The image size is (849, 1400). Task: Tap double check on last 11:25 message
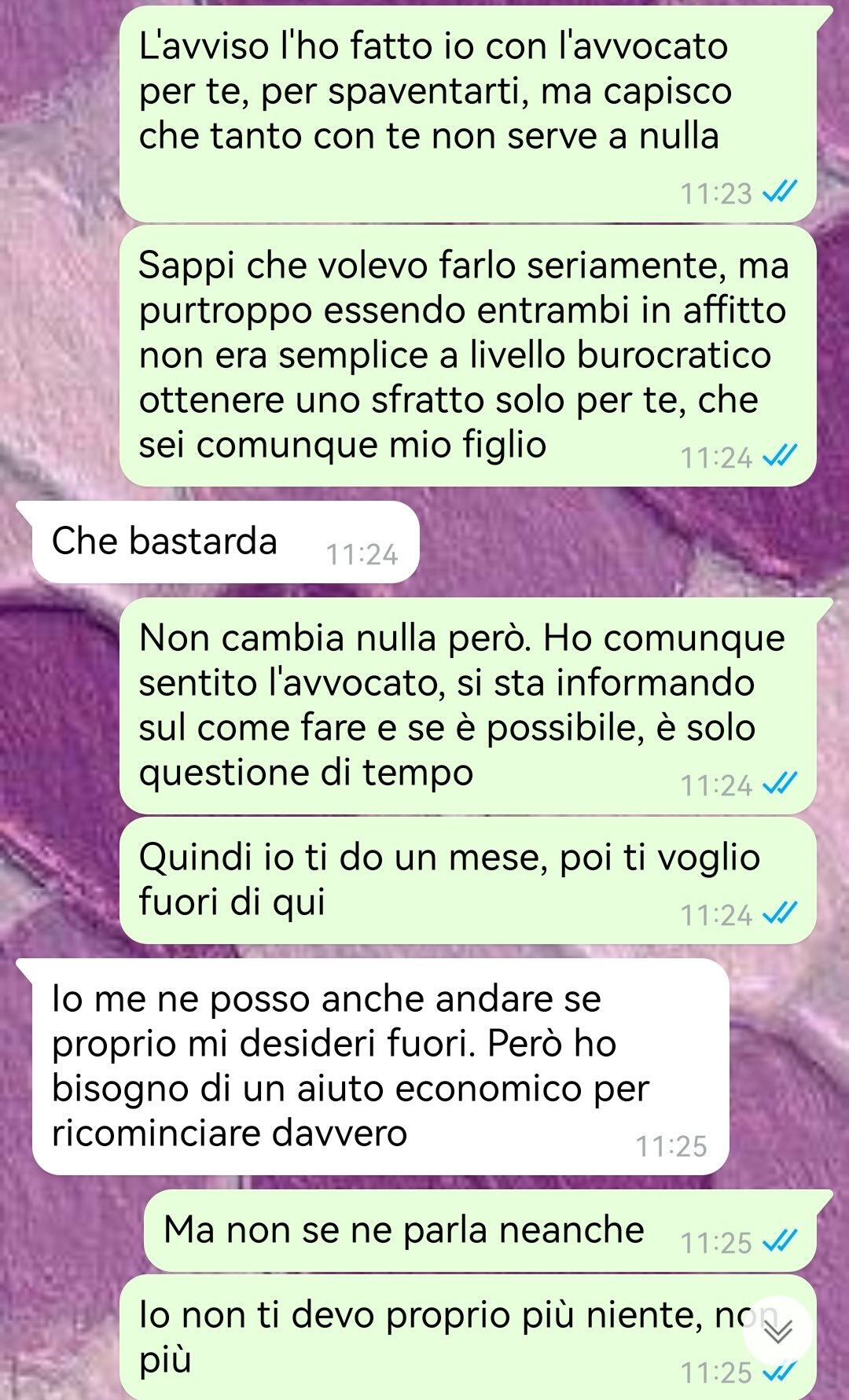tap(781, 1372)
